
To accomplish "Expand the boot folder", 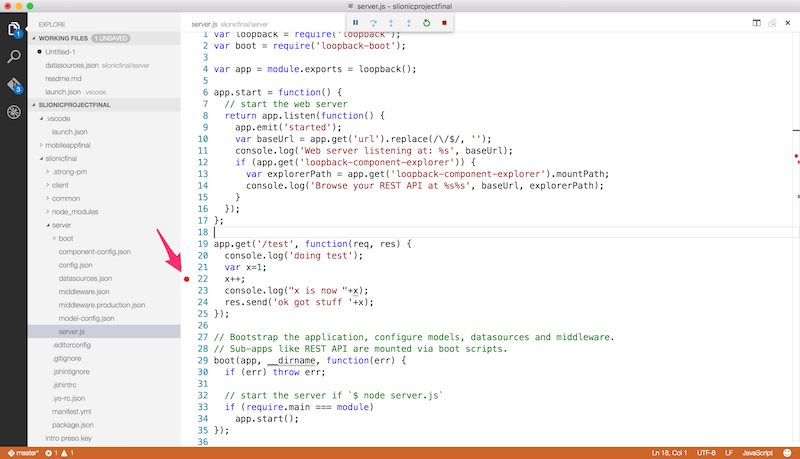I will pos(55,239).
